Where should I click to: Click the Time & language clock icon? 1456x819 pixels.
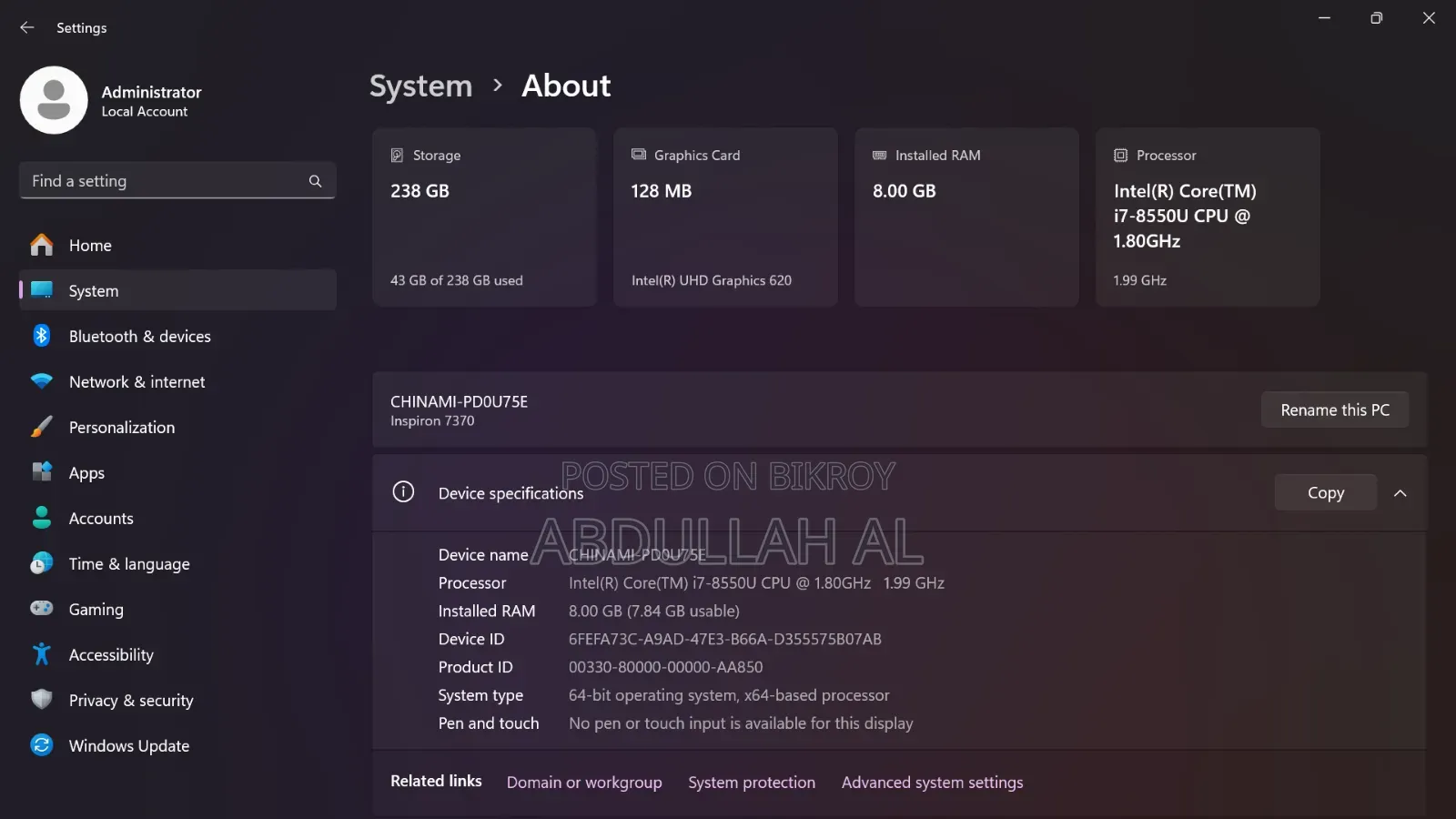point(42,563)
